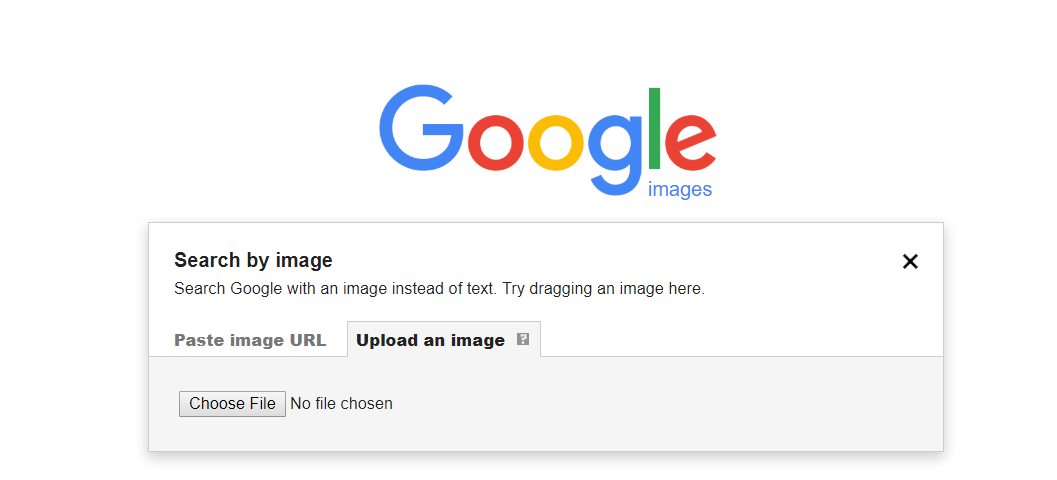Click the "Search by image" heading
This screenshot has width=1057, height=480.
pos(253,261)
